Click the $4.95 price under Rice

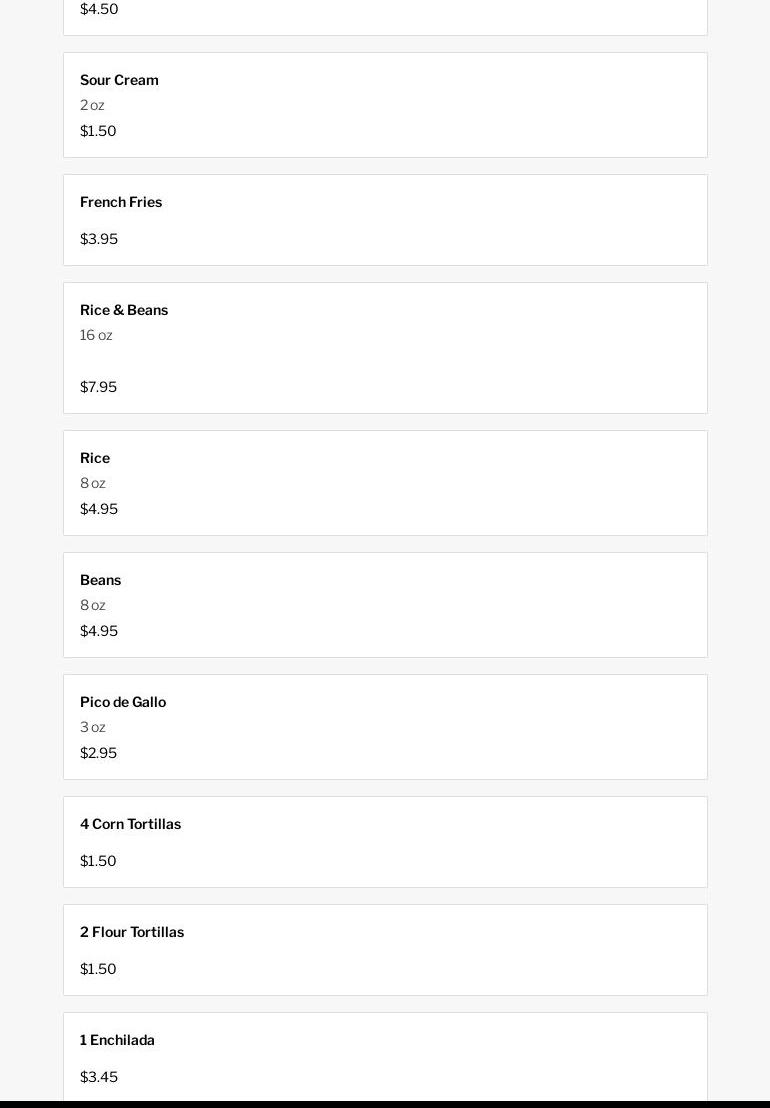coord(99,509)
